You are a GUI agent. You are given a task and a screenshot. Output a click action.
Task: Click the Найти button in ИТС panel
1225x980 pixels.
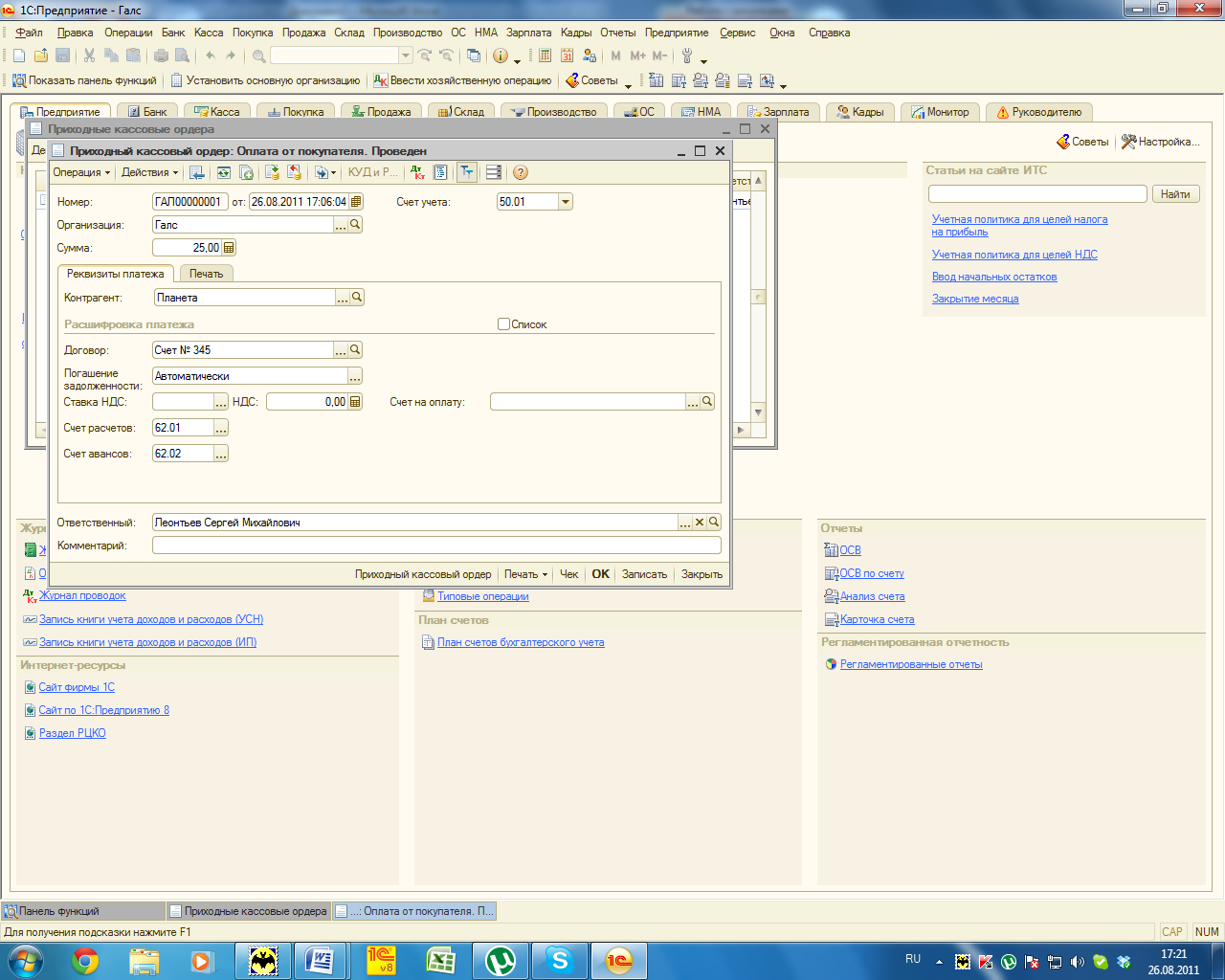pos(1175,194)
